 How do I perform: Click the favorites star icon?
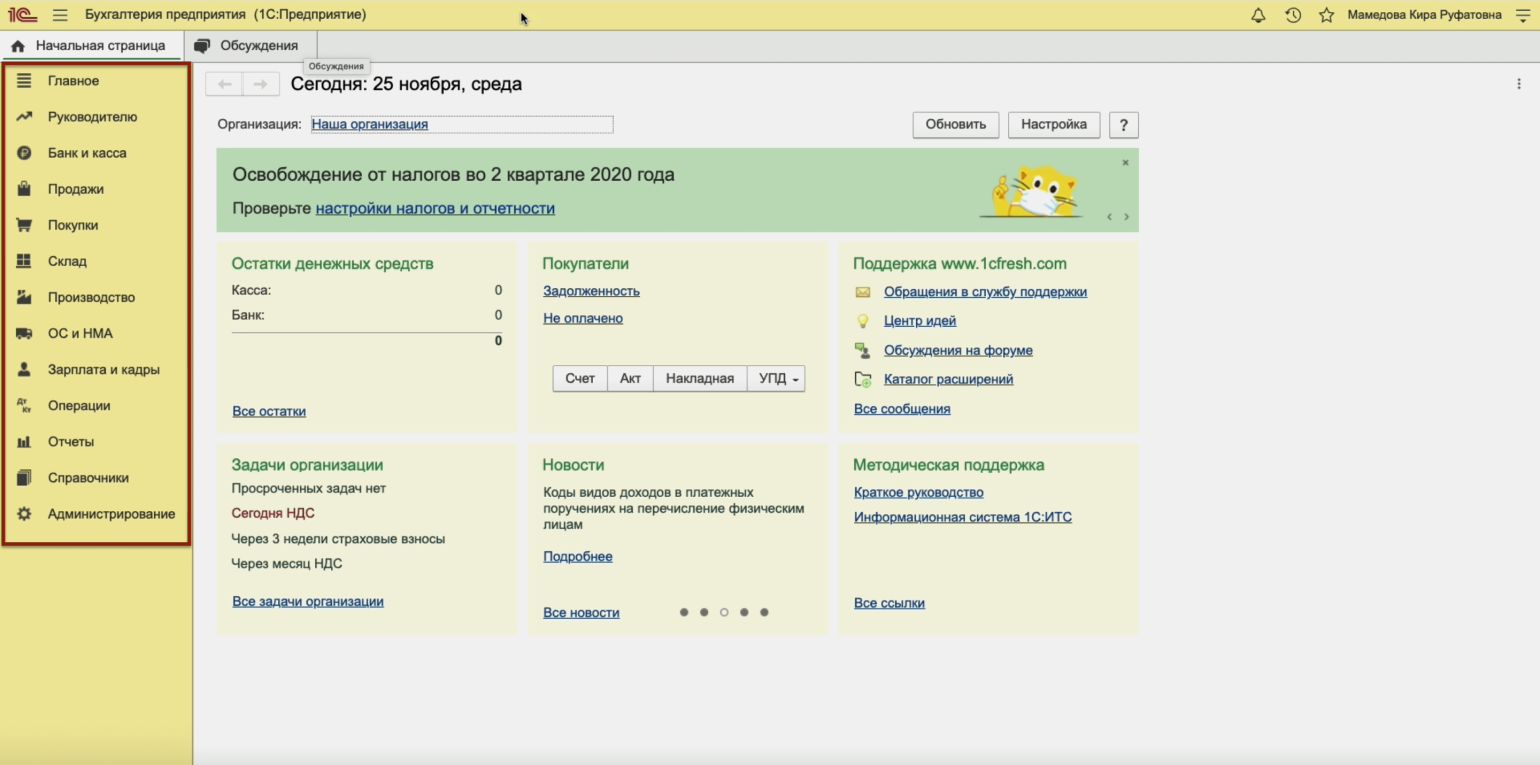pos(1326,15)
